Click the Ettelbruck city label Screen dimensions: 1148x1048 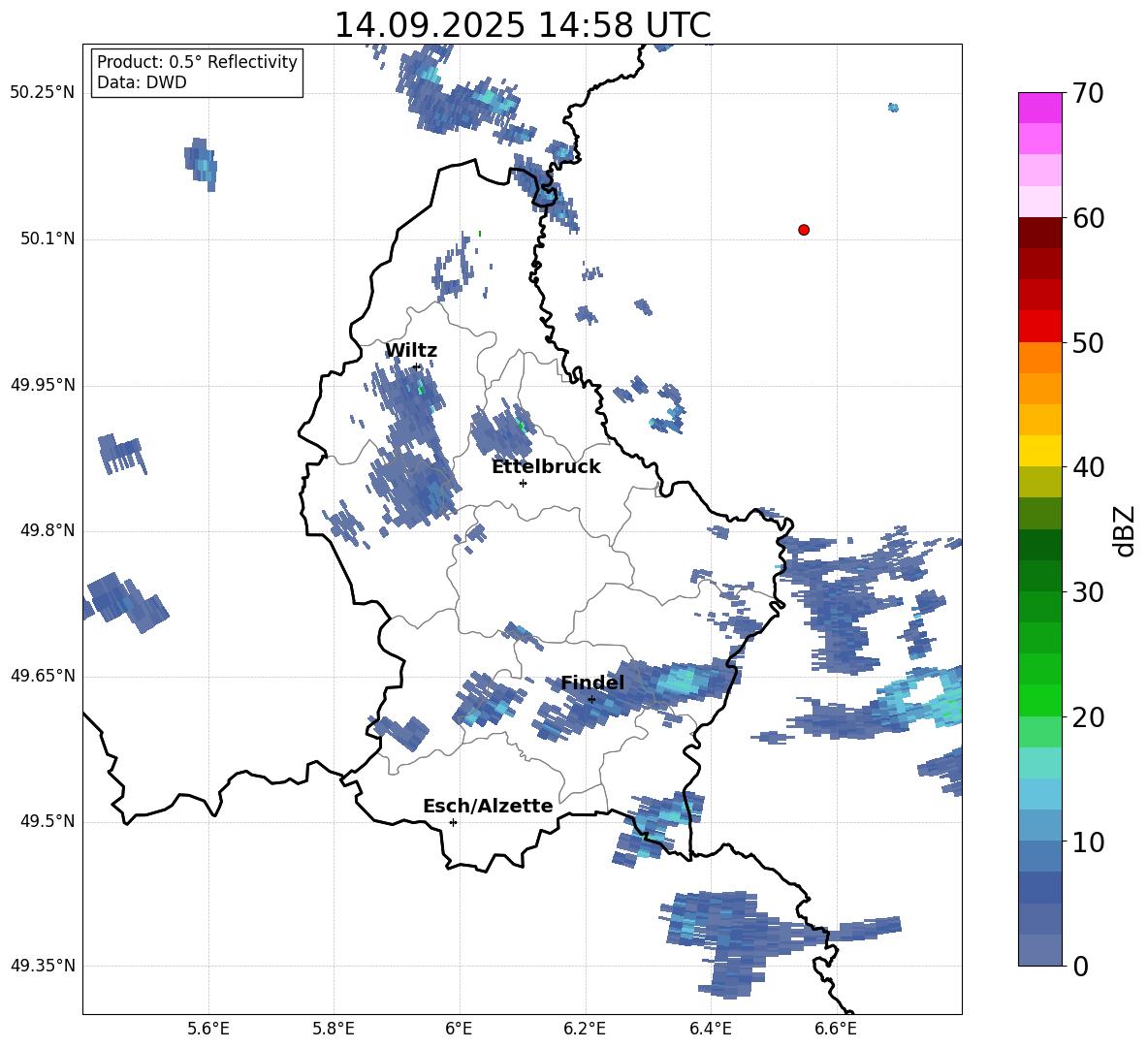tap(546, 467)
